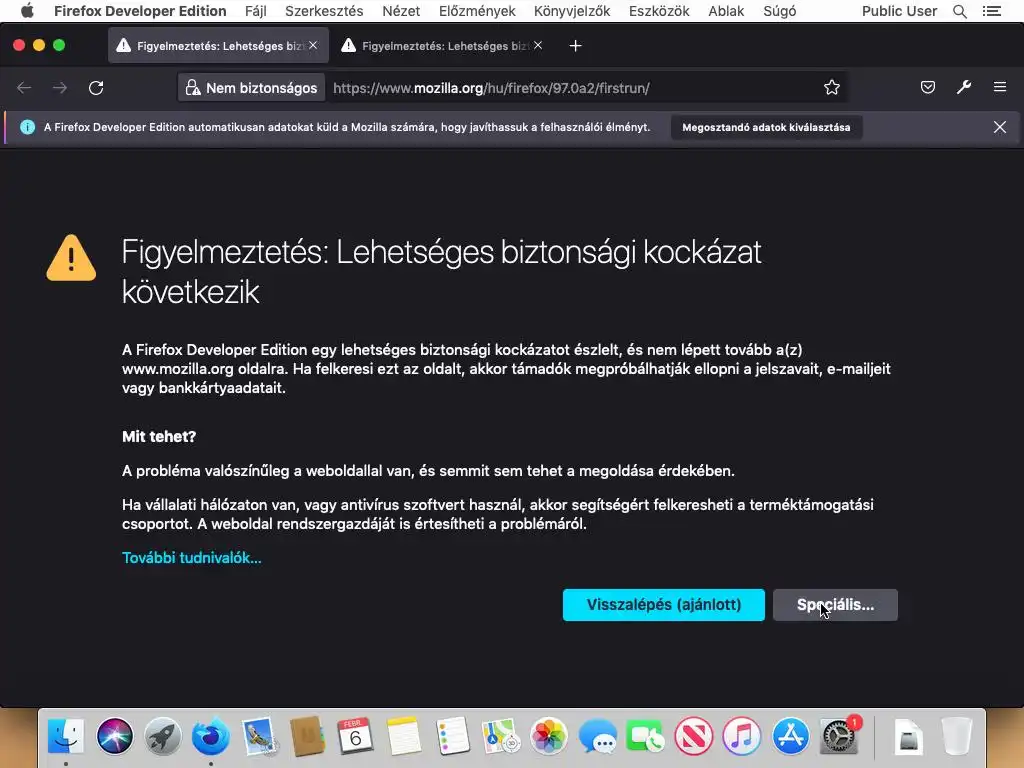The image size is (1024, 768).
Task: Open Music iTunes icon in Dock
Action: [x=742, y=736]
